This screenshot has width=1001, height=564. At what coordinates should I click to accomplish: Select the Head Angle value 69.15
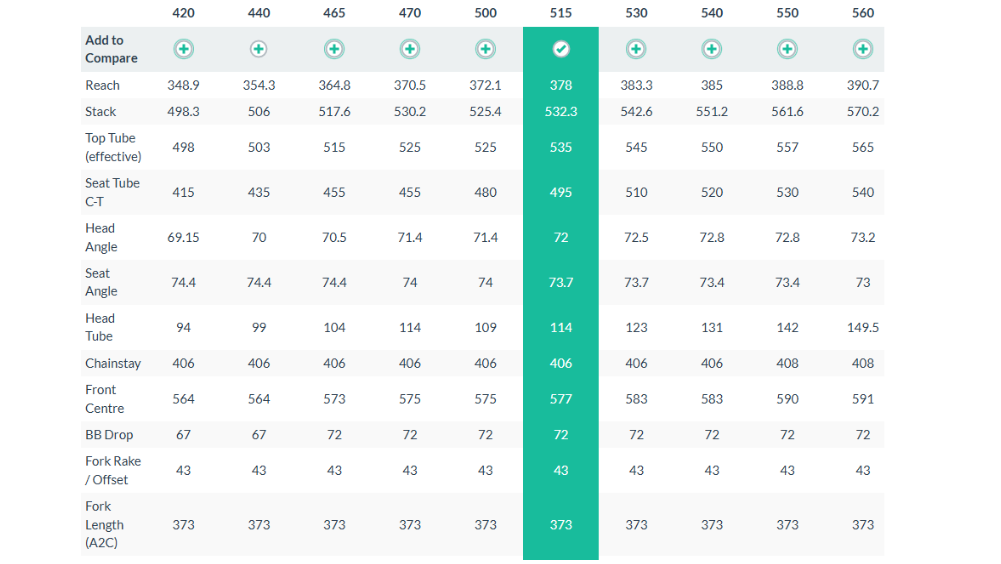click(184, 237)
